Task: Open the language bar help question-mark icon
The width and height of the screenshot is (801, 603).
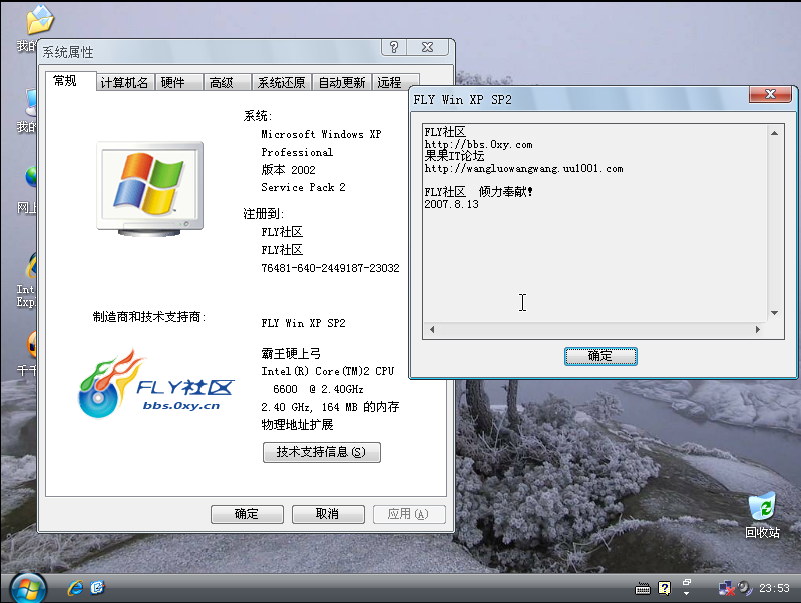Action: 665,589
